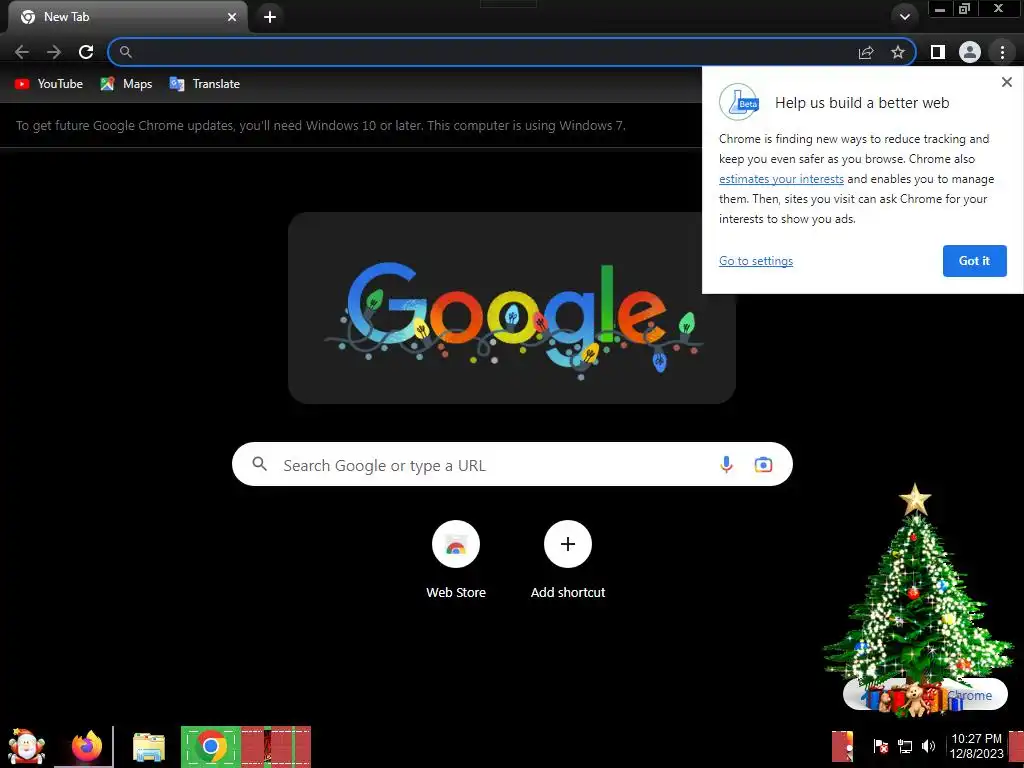Click the share page icon in address bar
The height and width of the screenshot is (768, 1024).
coord(866,52)
